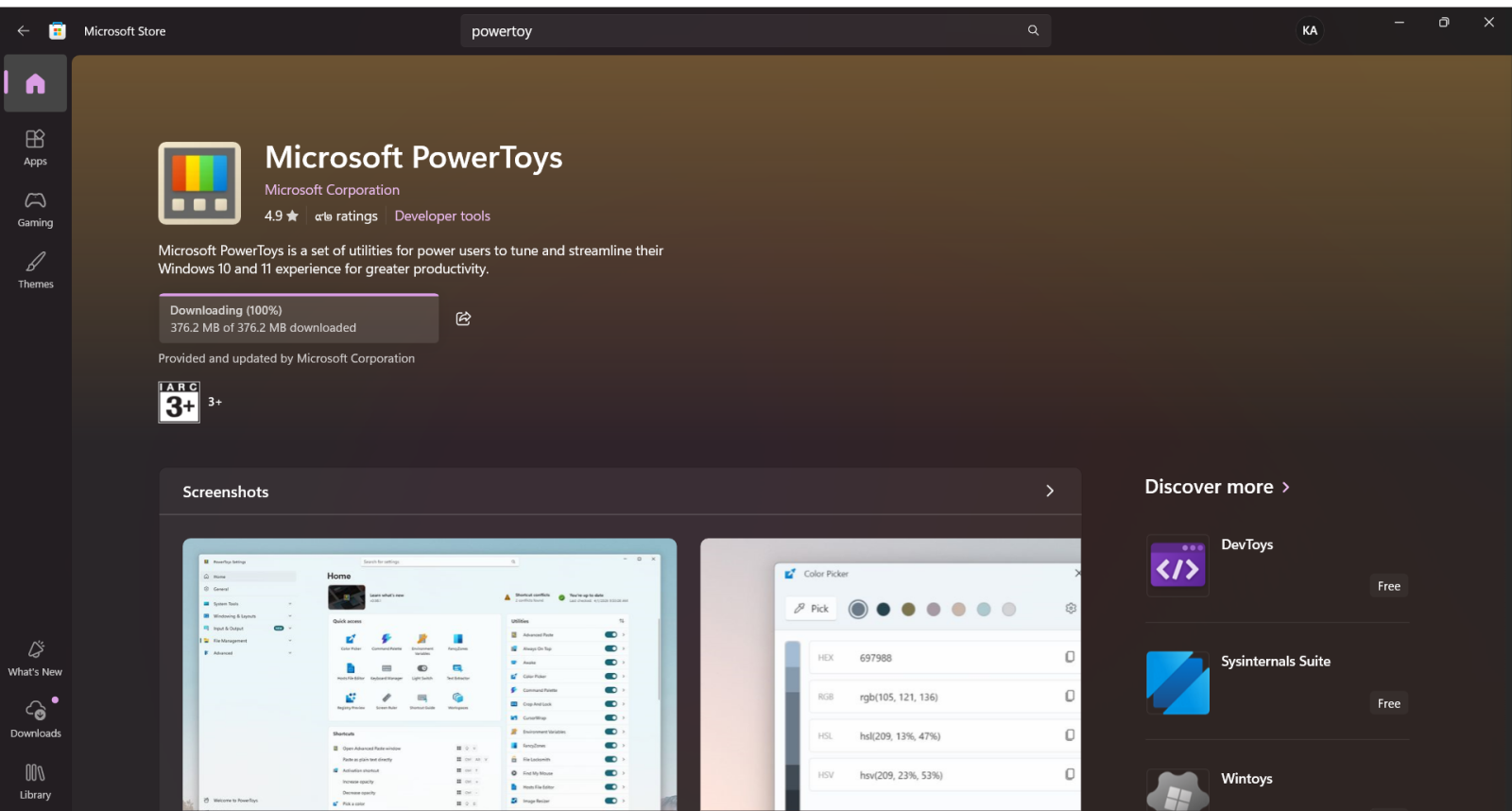Viewport: 1512px width, 811px height.
Task: Click the search magnifier icon
Action: [x=1033, y=31]
